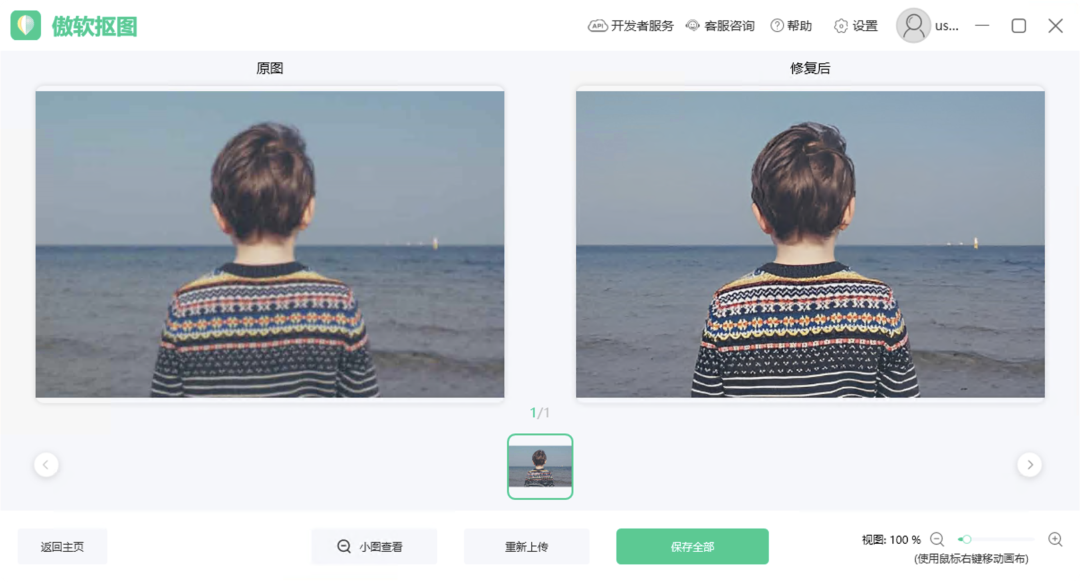Adjust the view zoom slider handle
This screenshot has width=1080, height=582.
[x=966, y=539]
